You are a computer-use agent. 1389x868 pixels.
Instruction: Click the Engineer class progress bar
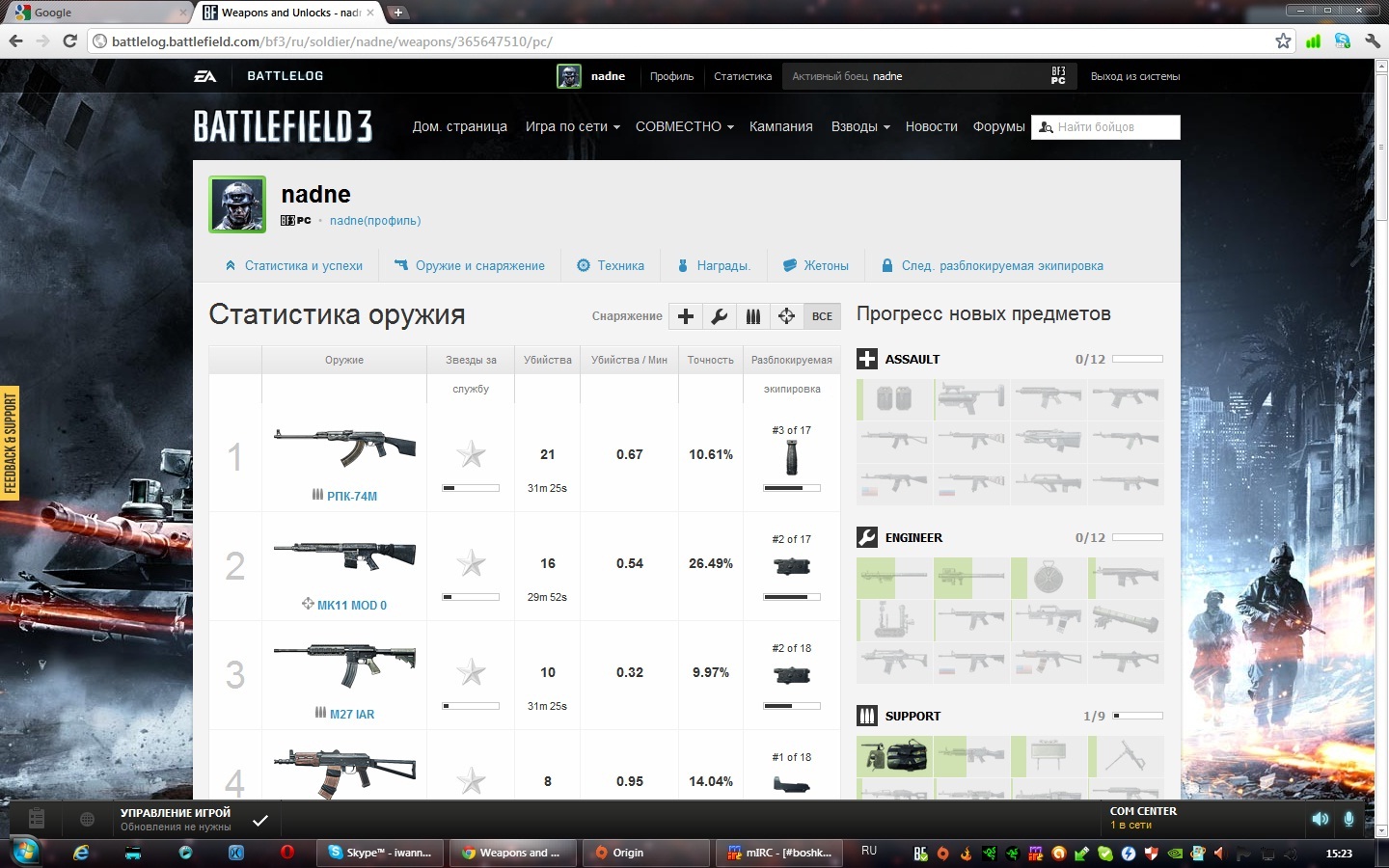(1138, 537)
